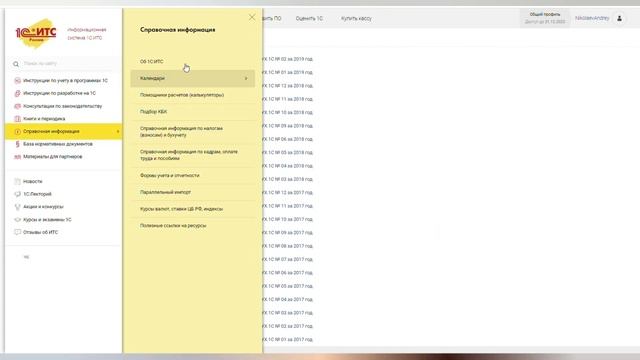Open issue № 09 за 2018 год
Screen dimensions: 640x360
point(288,126)
